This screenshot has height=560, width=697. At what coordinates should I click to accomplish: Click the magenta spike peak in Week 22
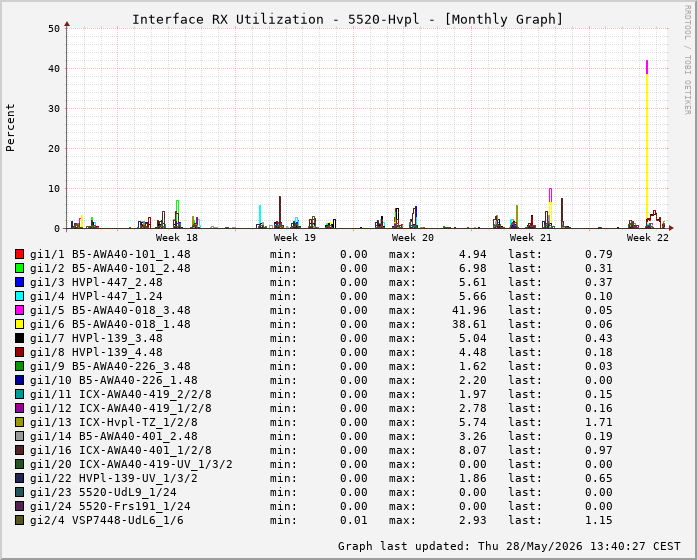647,67
